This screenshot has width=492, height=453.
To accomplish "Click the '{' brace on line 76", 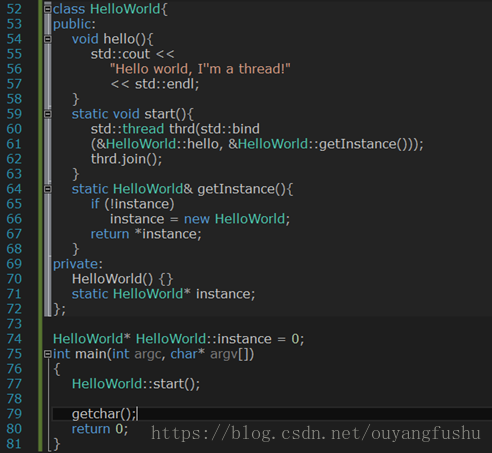I will coord(57,369).
